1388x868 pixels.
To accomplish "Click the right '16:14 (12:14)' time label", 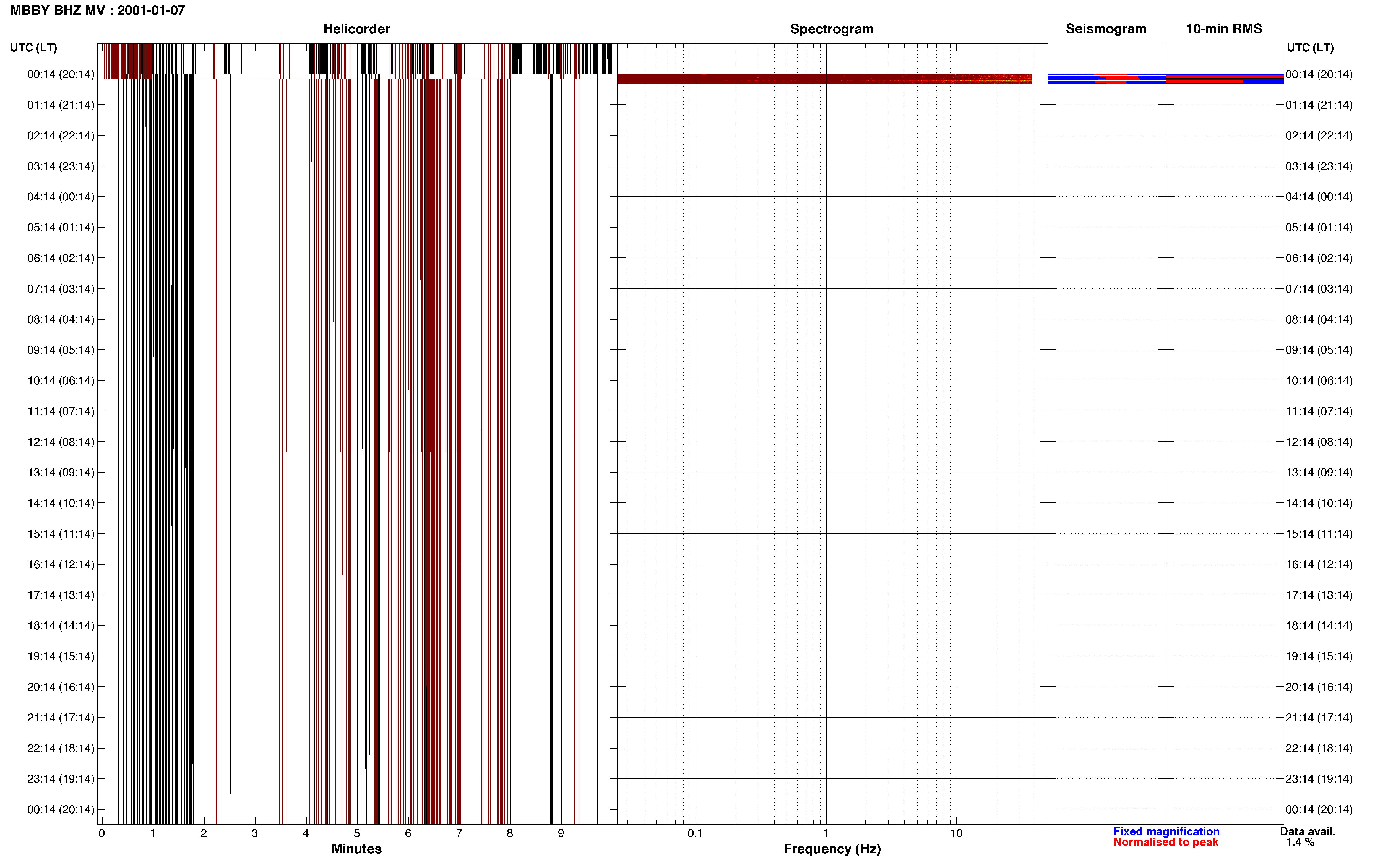I will pos(1319,564).
